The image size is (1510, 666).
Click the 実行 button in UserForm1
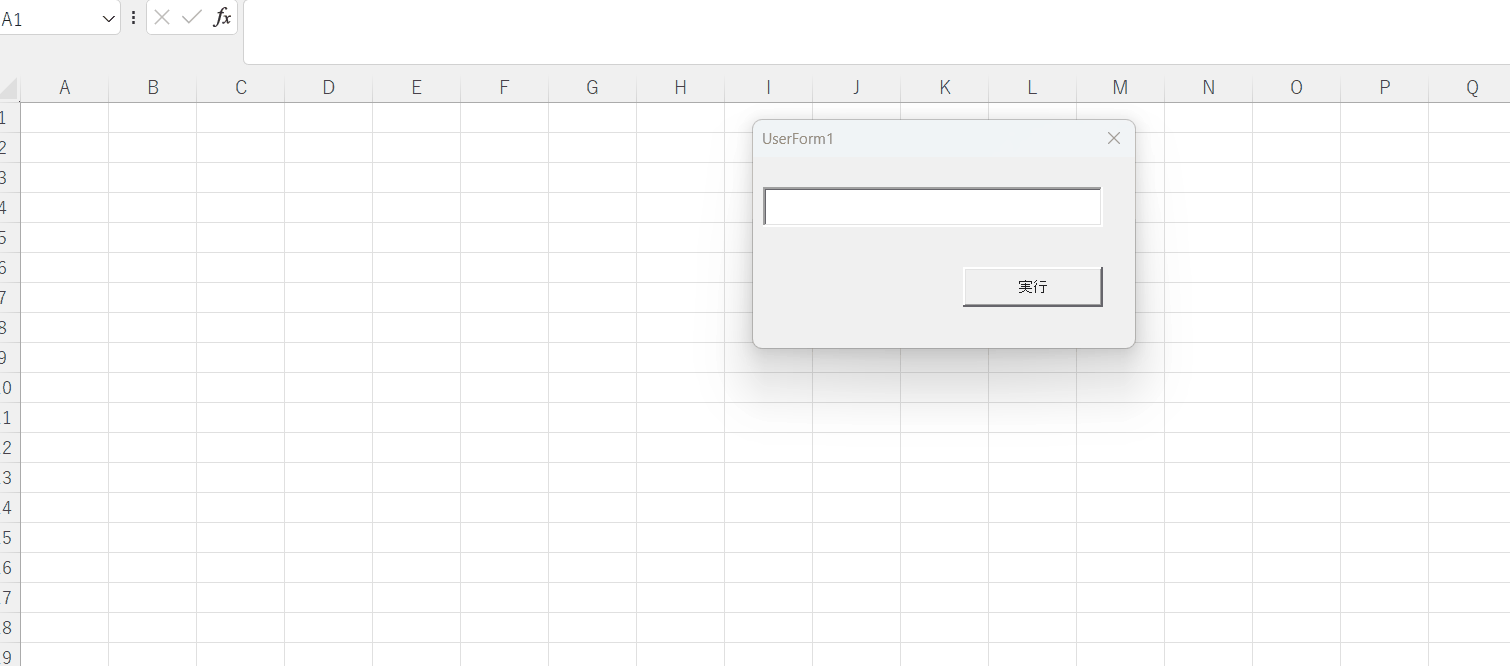tap(1032, 286)
